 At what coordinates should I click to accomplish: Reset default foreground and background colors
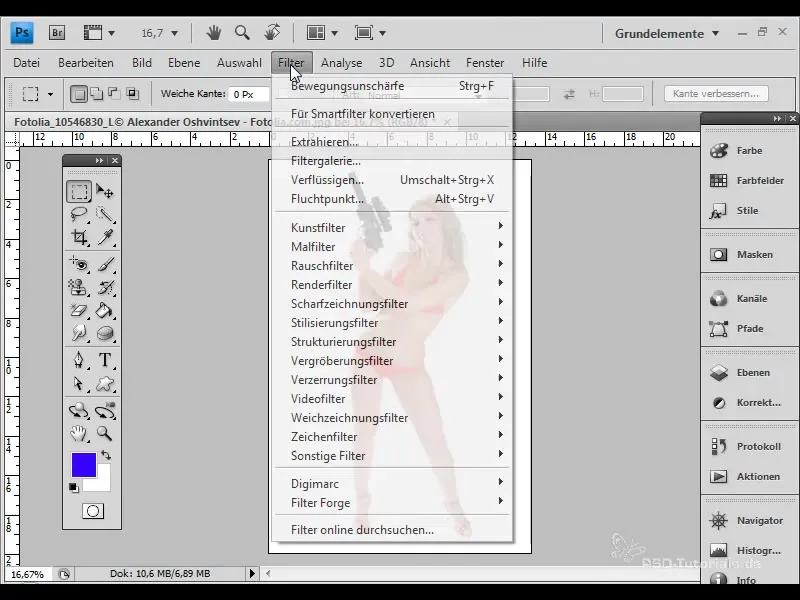tap(73, 488)
